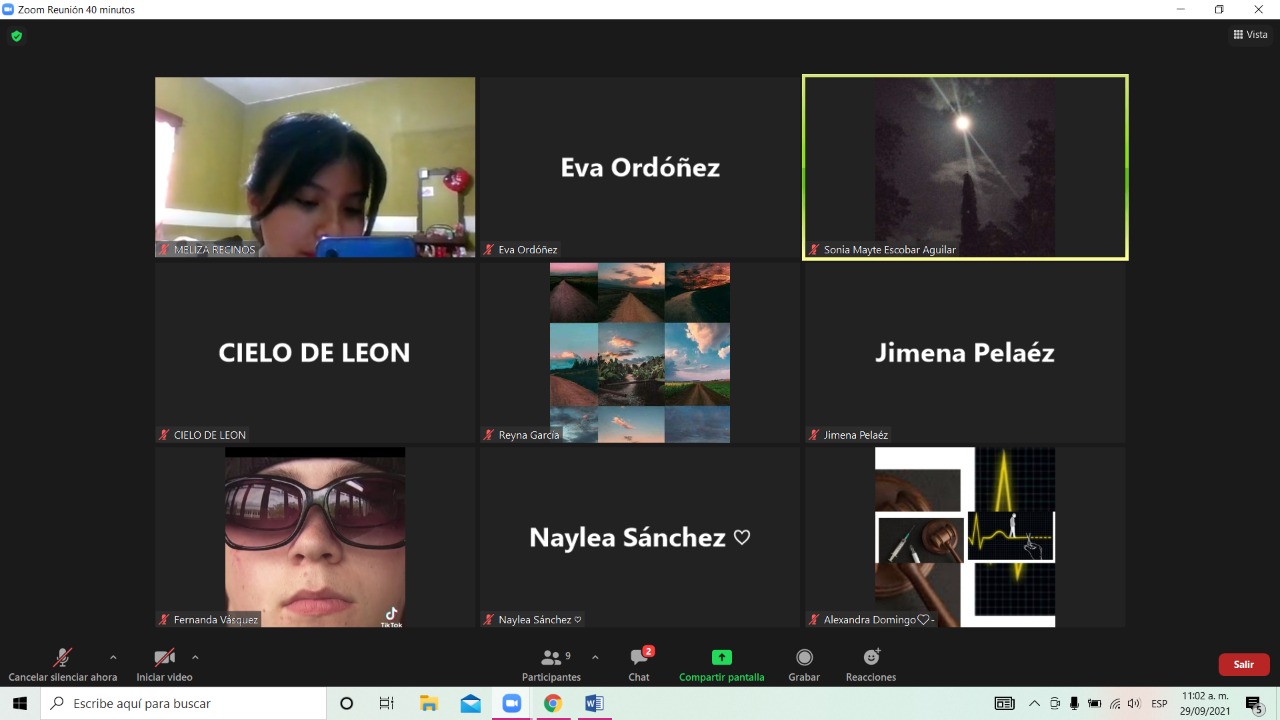Open File Explorer from the taskbar

click(x=429, y=704)
